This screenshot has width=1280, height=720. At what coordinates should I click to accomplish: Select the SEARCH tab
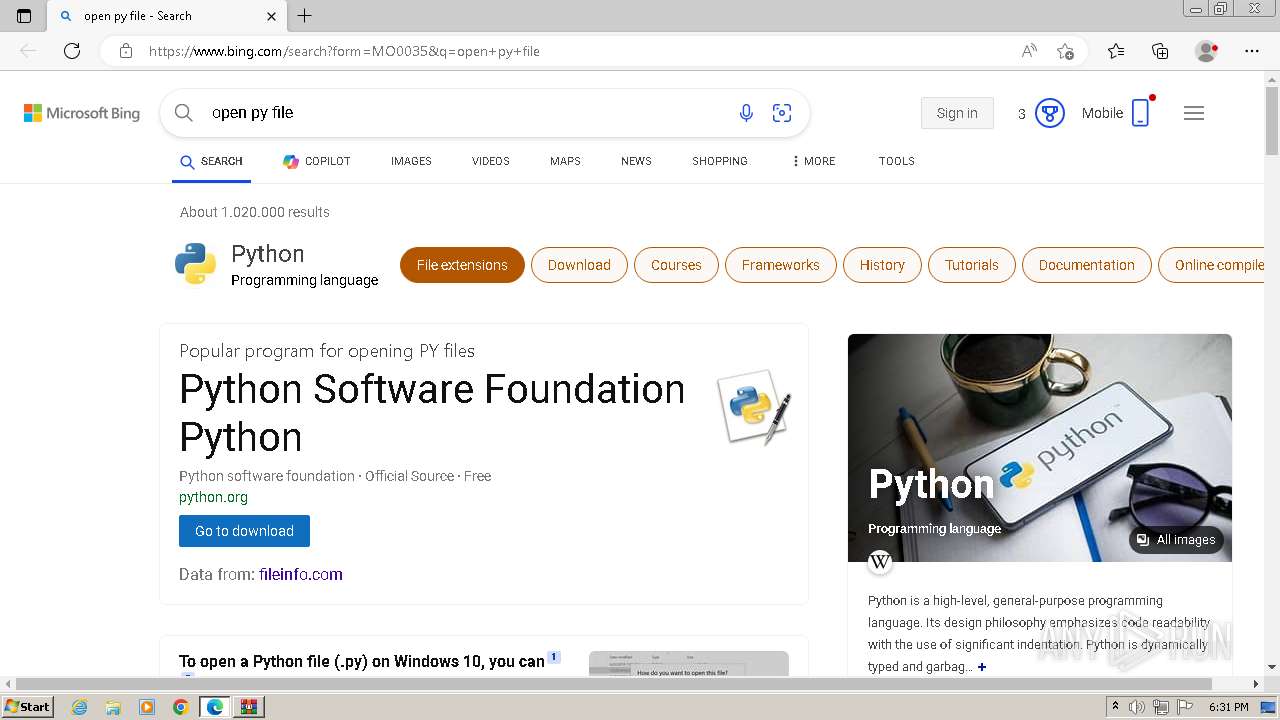click(x=211, y=161)
